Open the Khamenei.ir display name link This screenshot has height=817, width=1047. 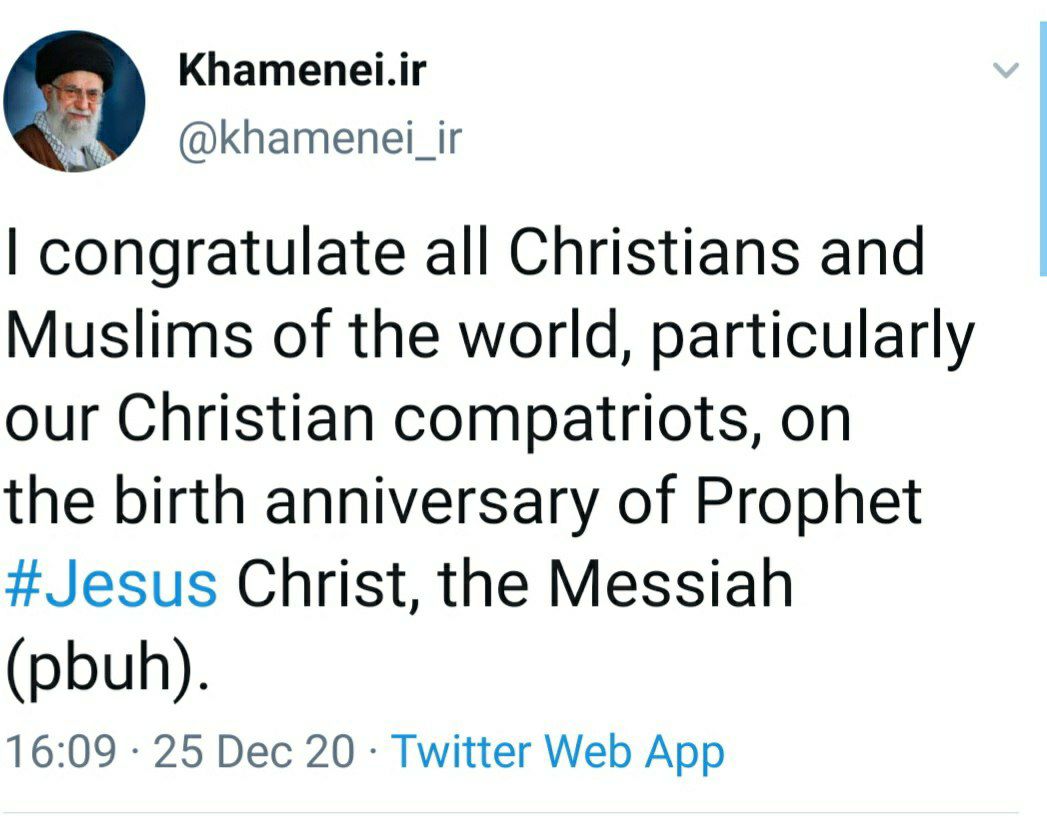302,70
